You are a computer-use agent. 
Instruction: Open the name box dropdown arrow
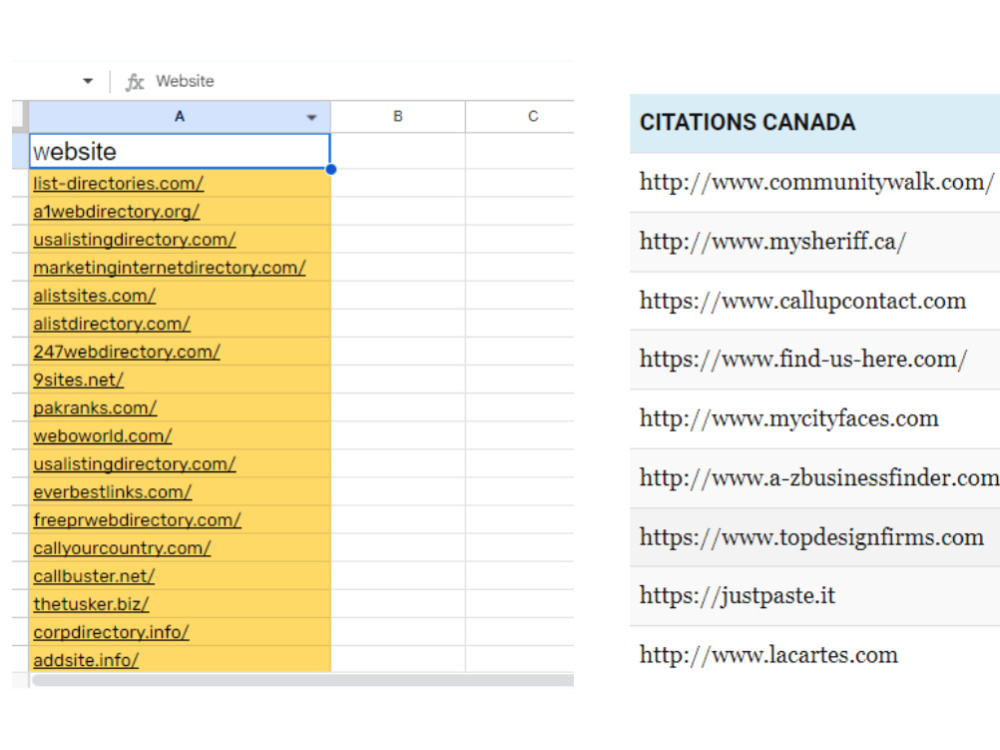(88, 81)
